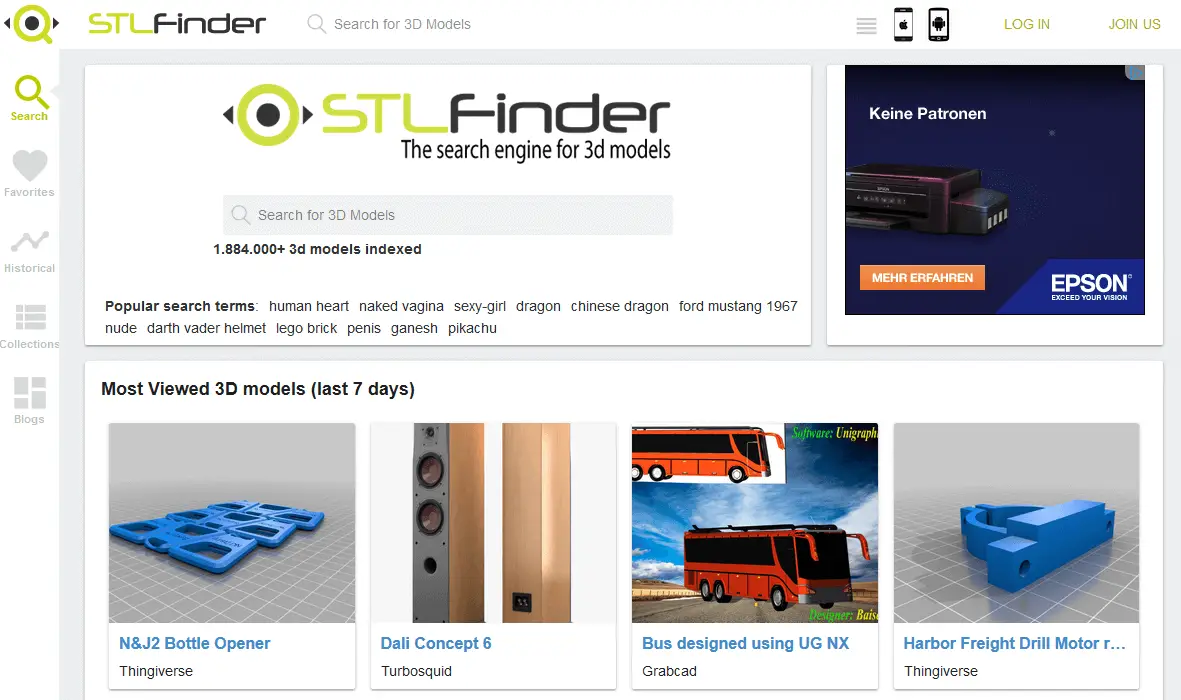Click the 'pikachu' popular search term
This screenshot has height=700, width=1181.
tap(472, 328)
